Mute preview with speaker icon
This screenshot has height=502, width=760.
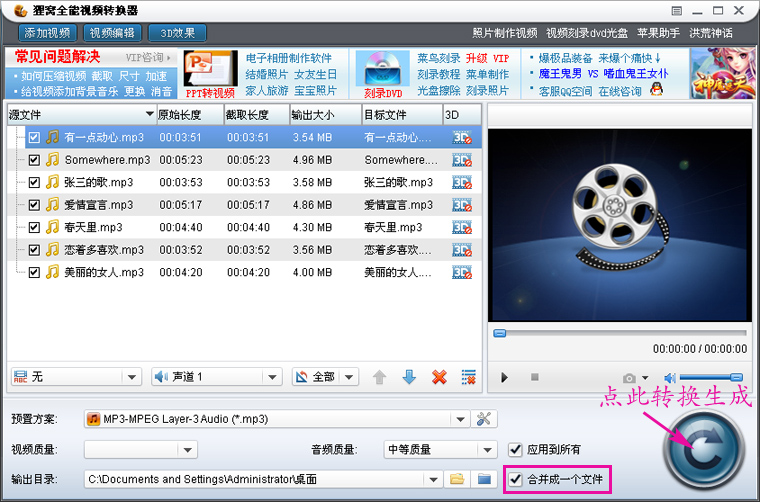(670, 377)
